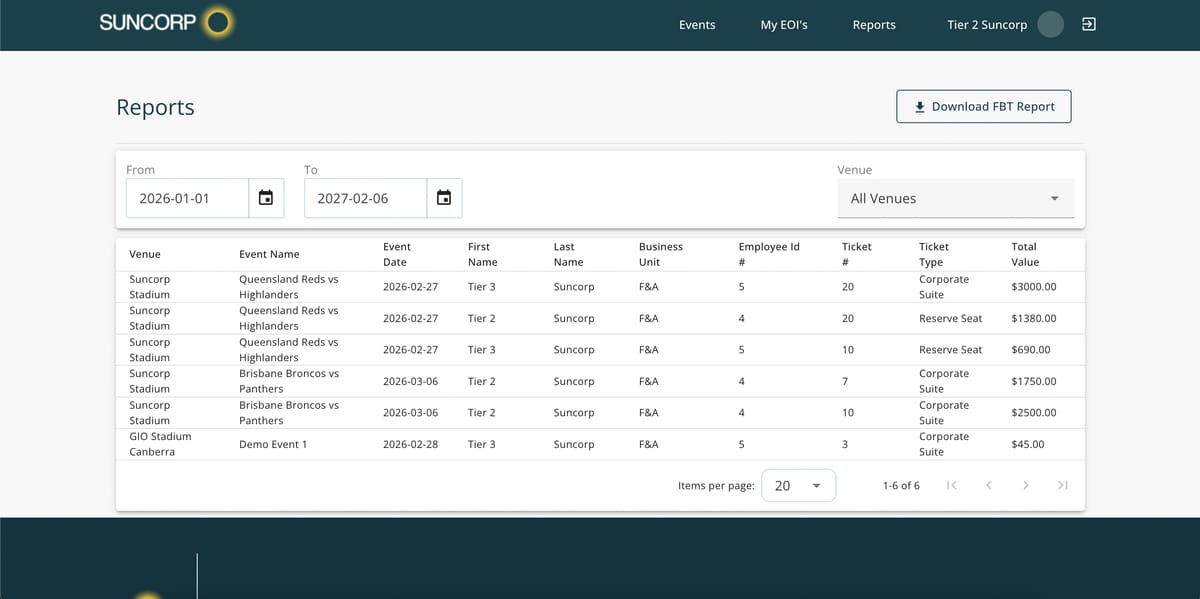Image resolution: width=1200 pixels, height=599 pixels.
Task: Click the Reports page heading
Action: [156, 107]
